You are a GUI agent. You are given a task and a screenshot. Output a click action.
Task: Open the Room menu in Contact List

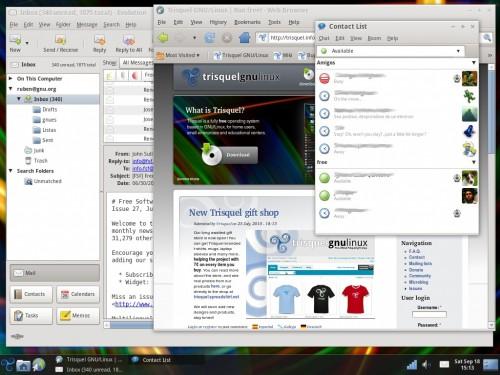374,38
